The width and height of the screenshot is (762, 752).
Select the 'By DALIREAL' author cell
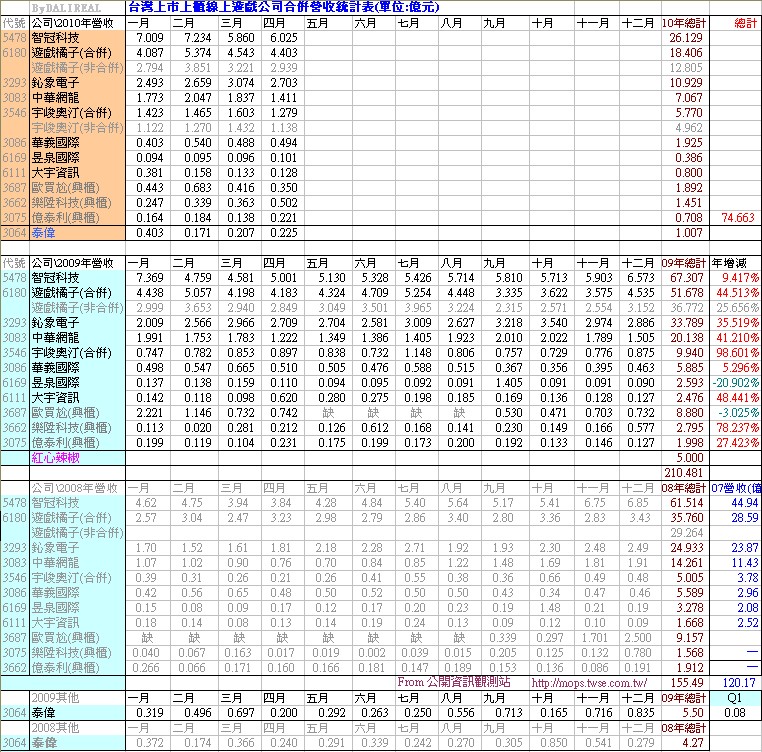click(66, 8)
